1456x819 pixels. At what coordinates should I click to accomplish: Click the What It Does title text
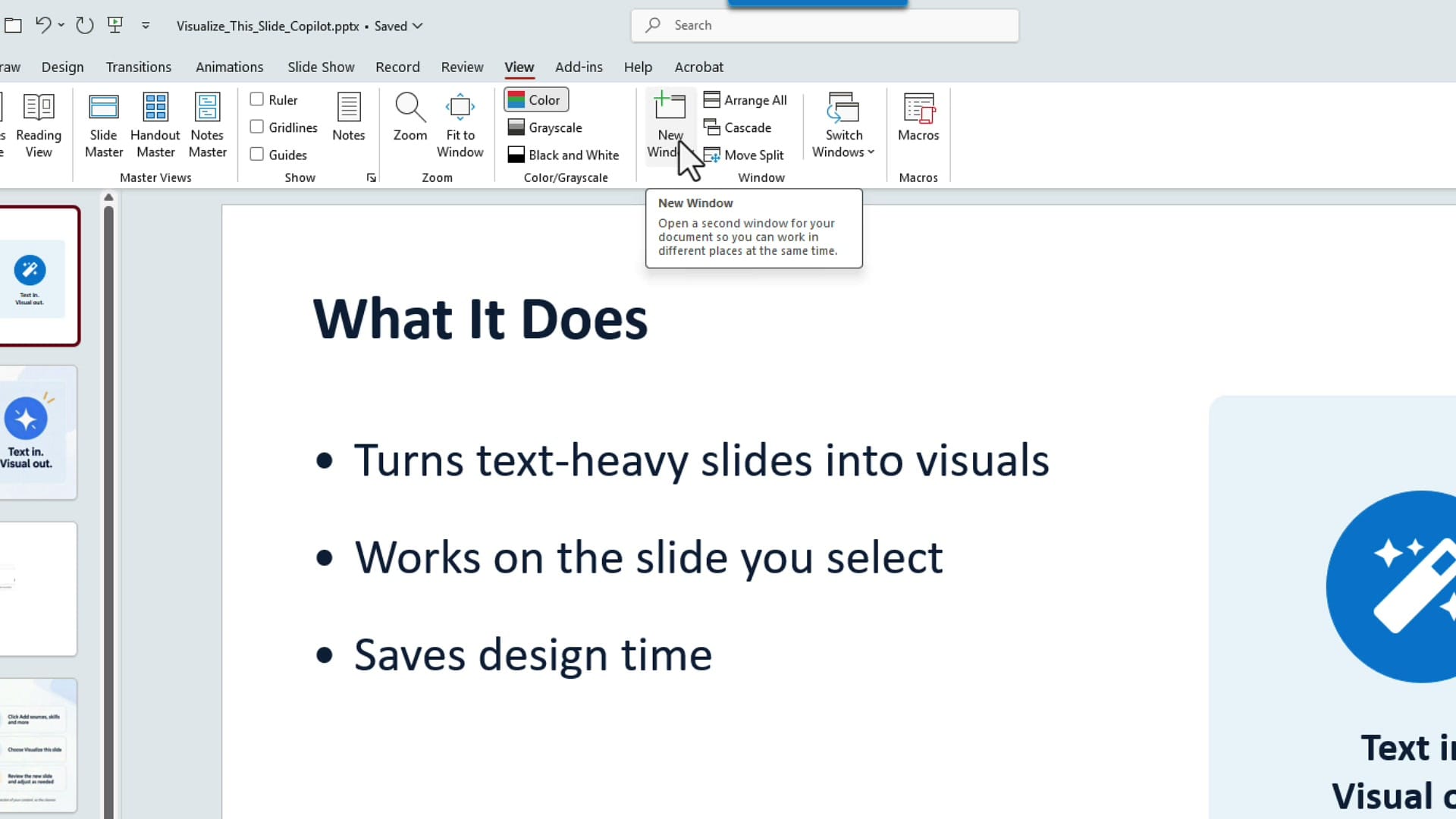pyautogui.click(x=480, y=319)
